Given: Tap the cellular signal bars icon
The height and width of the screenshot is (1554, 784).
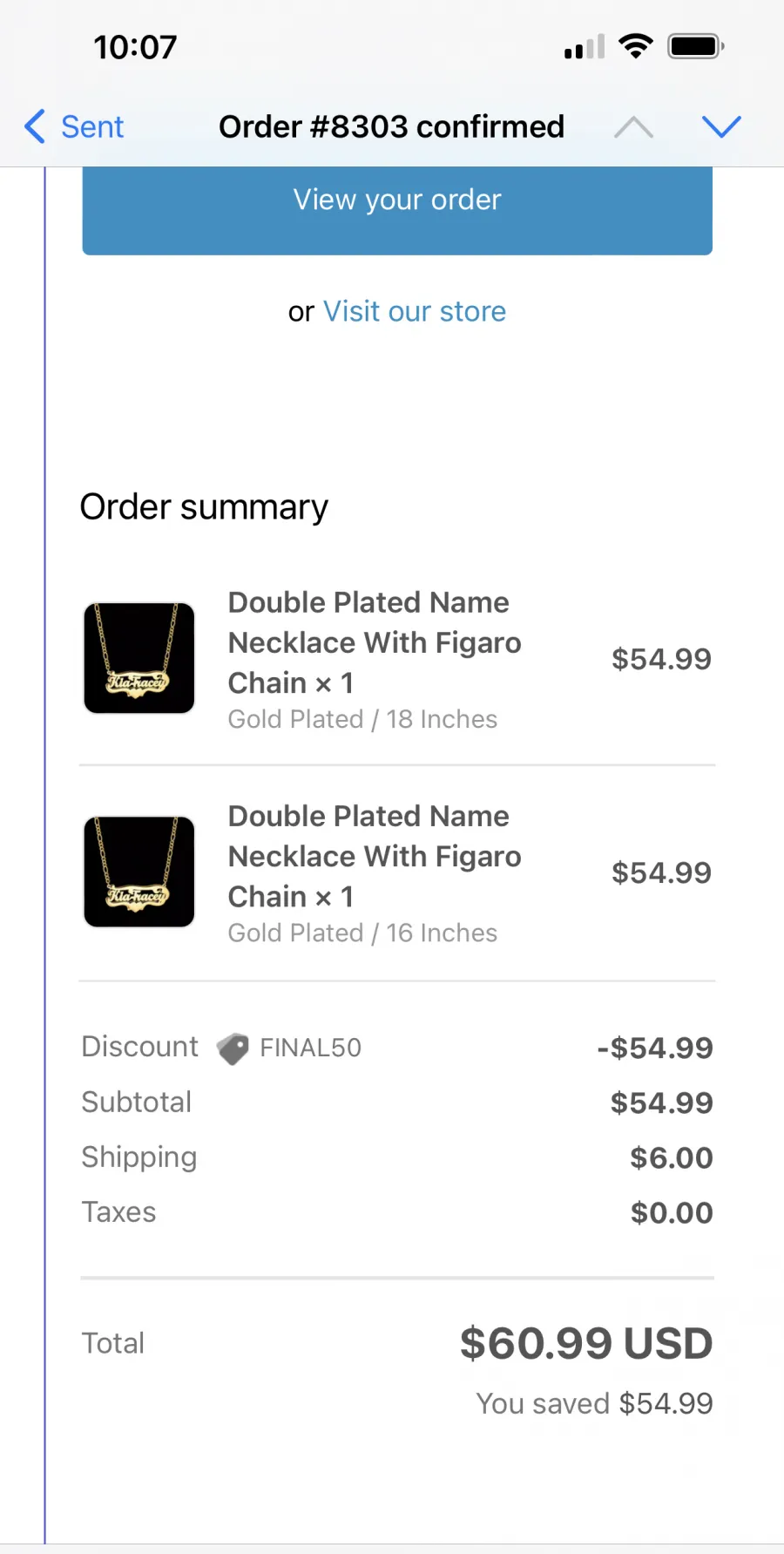Looking at the screenshot, I should tap(585, 47).
